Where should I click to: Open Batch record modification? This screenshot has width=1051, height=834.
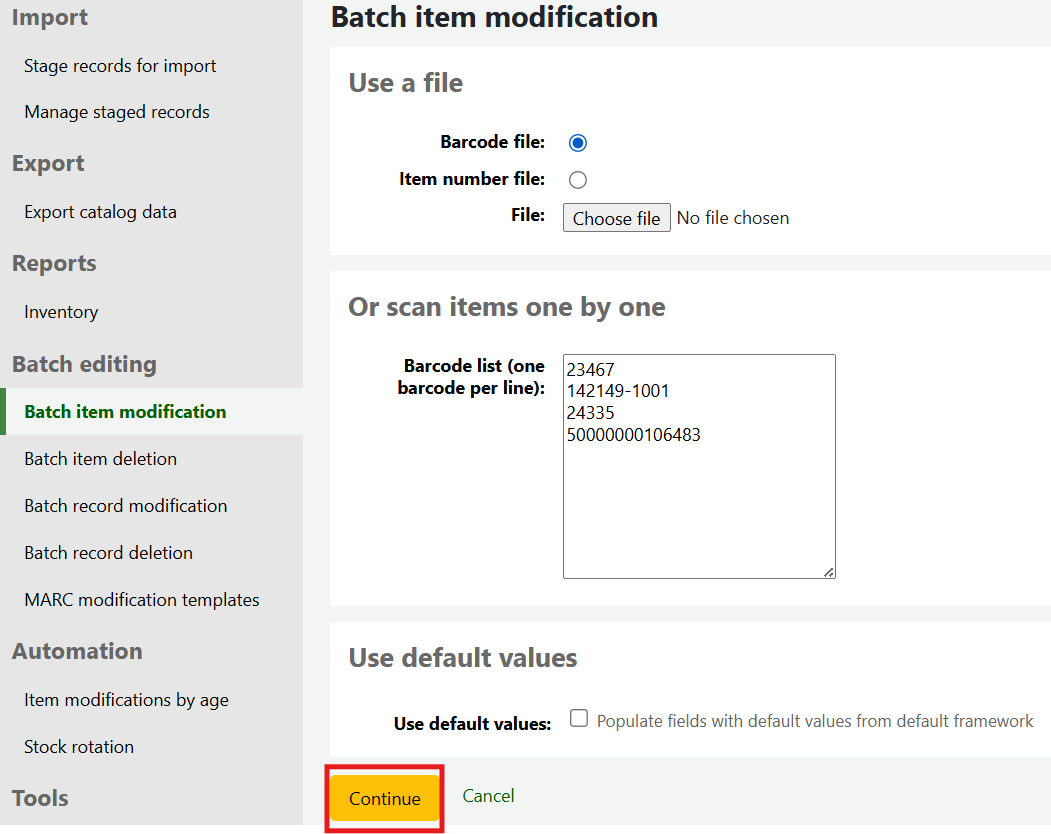(125, 506)
